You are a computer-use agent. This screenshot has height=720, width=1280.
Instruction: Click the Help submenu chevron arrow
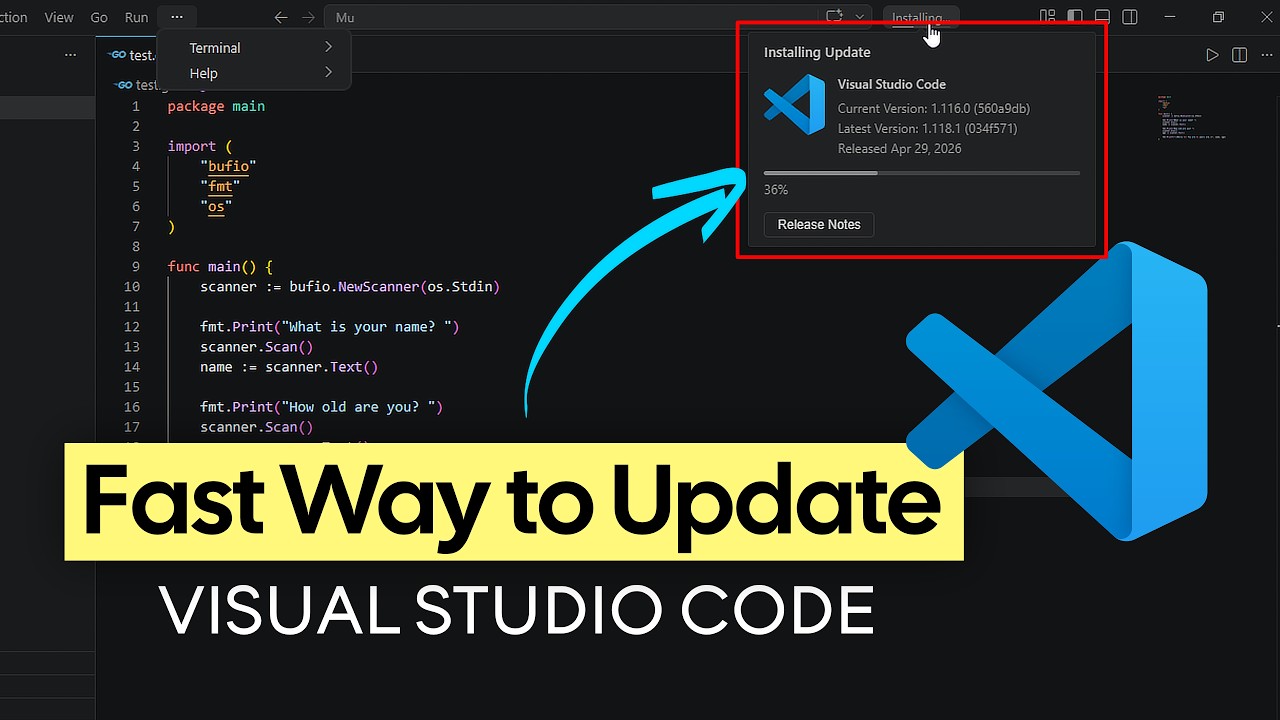328,73
